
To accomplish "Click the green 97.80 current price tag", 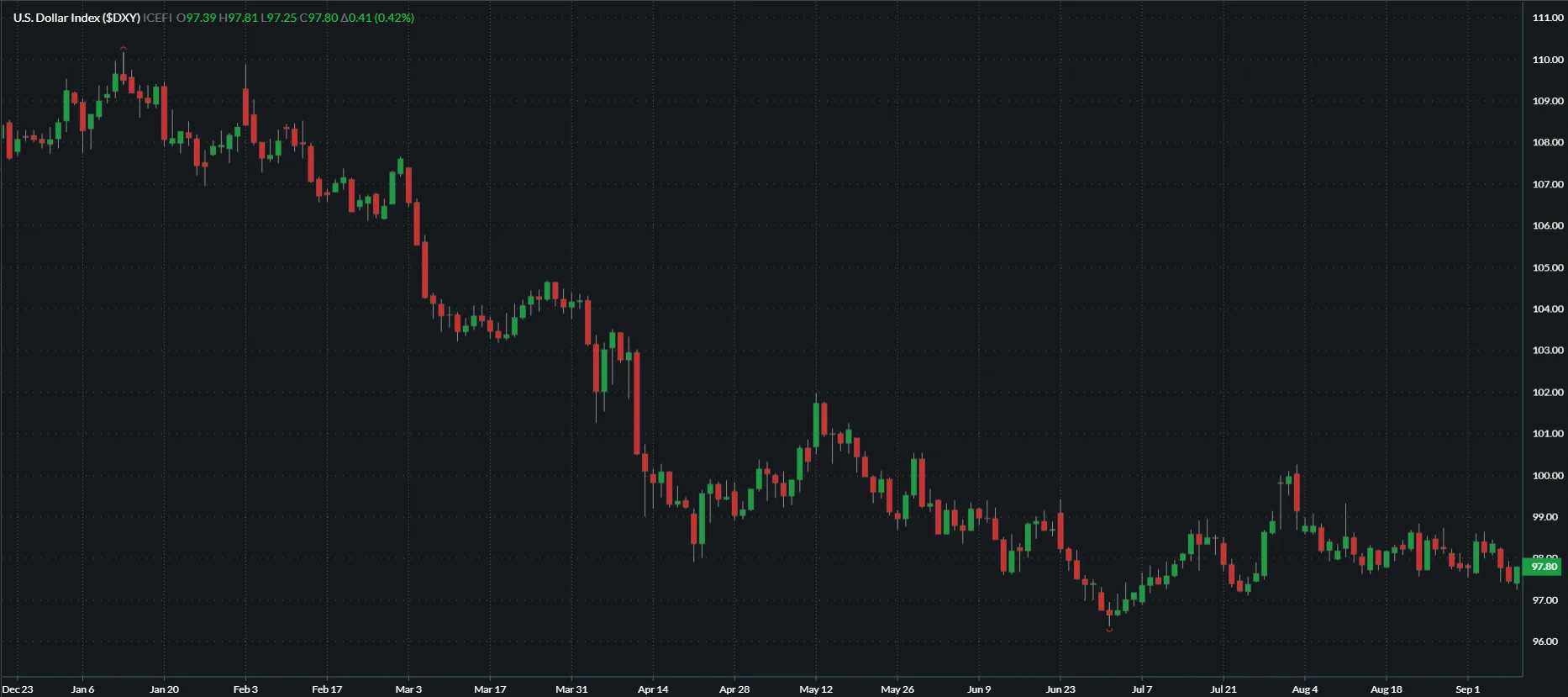I will tap(1543, 567).
